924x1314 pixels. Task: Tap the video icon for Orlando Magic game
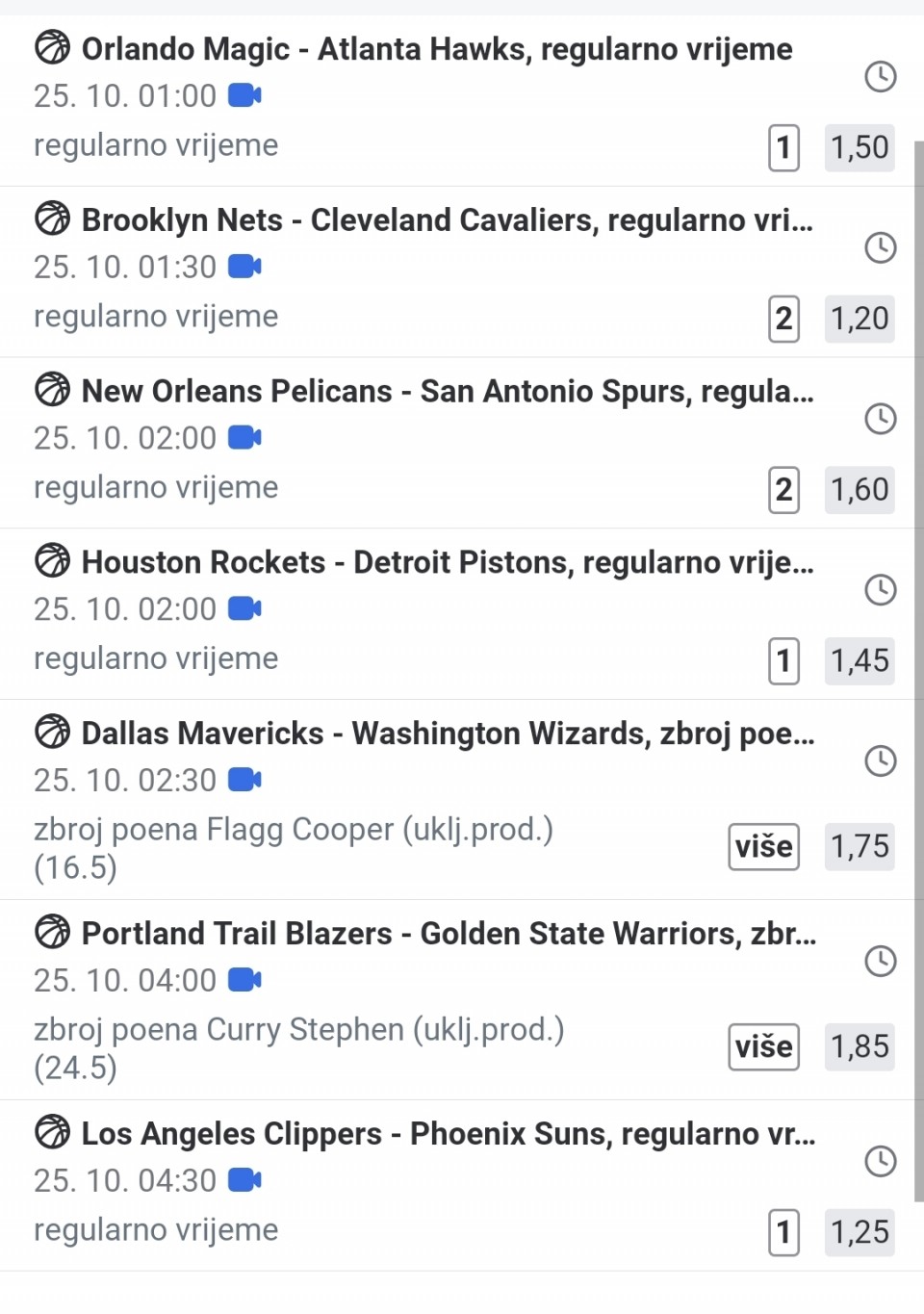pyautogui.click(x=244, y=96)
